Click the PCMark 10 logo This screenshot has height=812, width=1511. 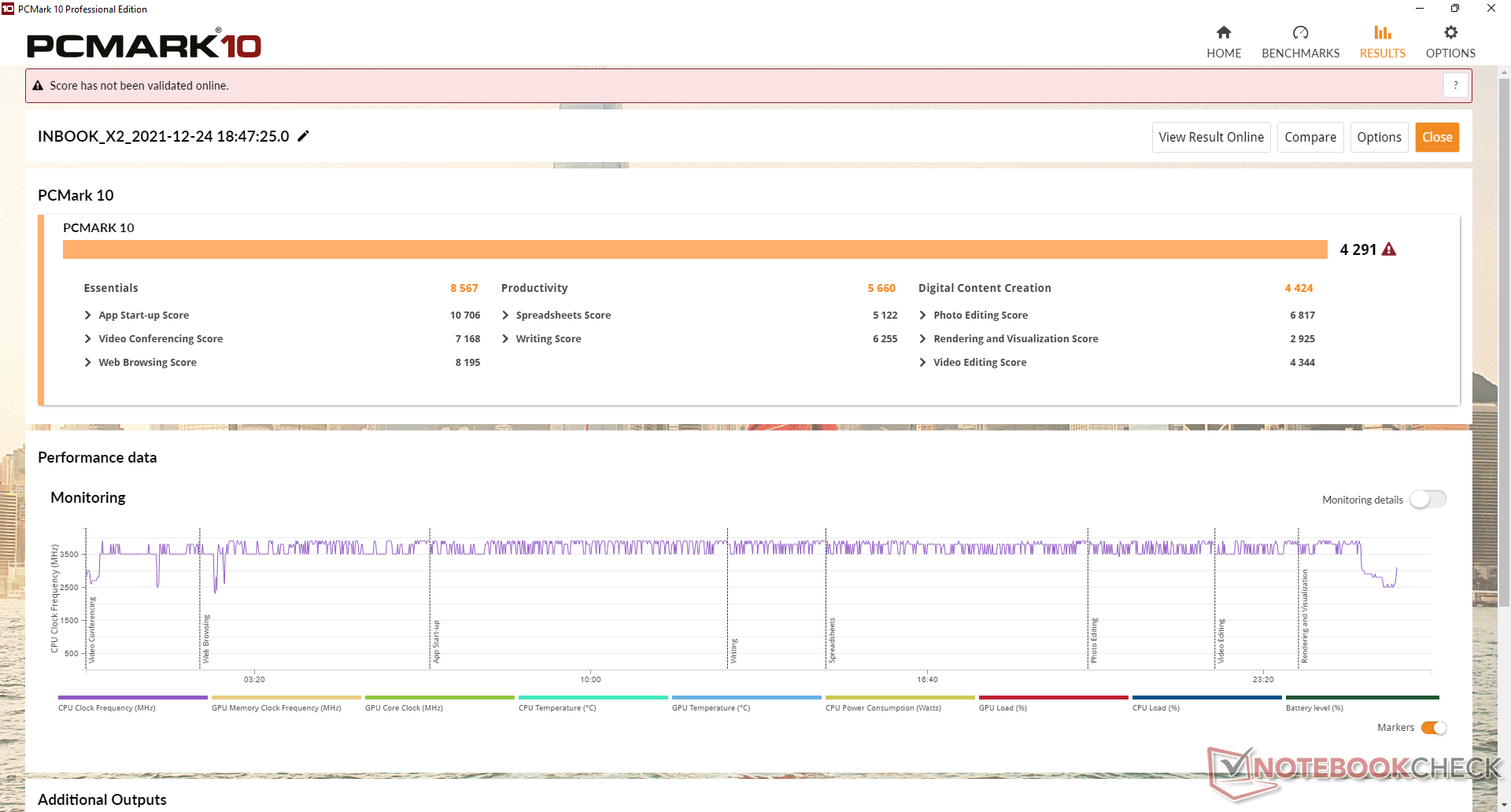pyautogui.click(x=144, y=46)
